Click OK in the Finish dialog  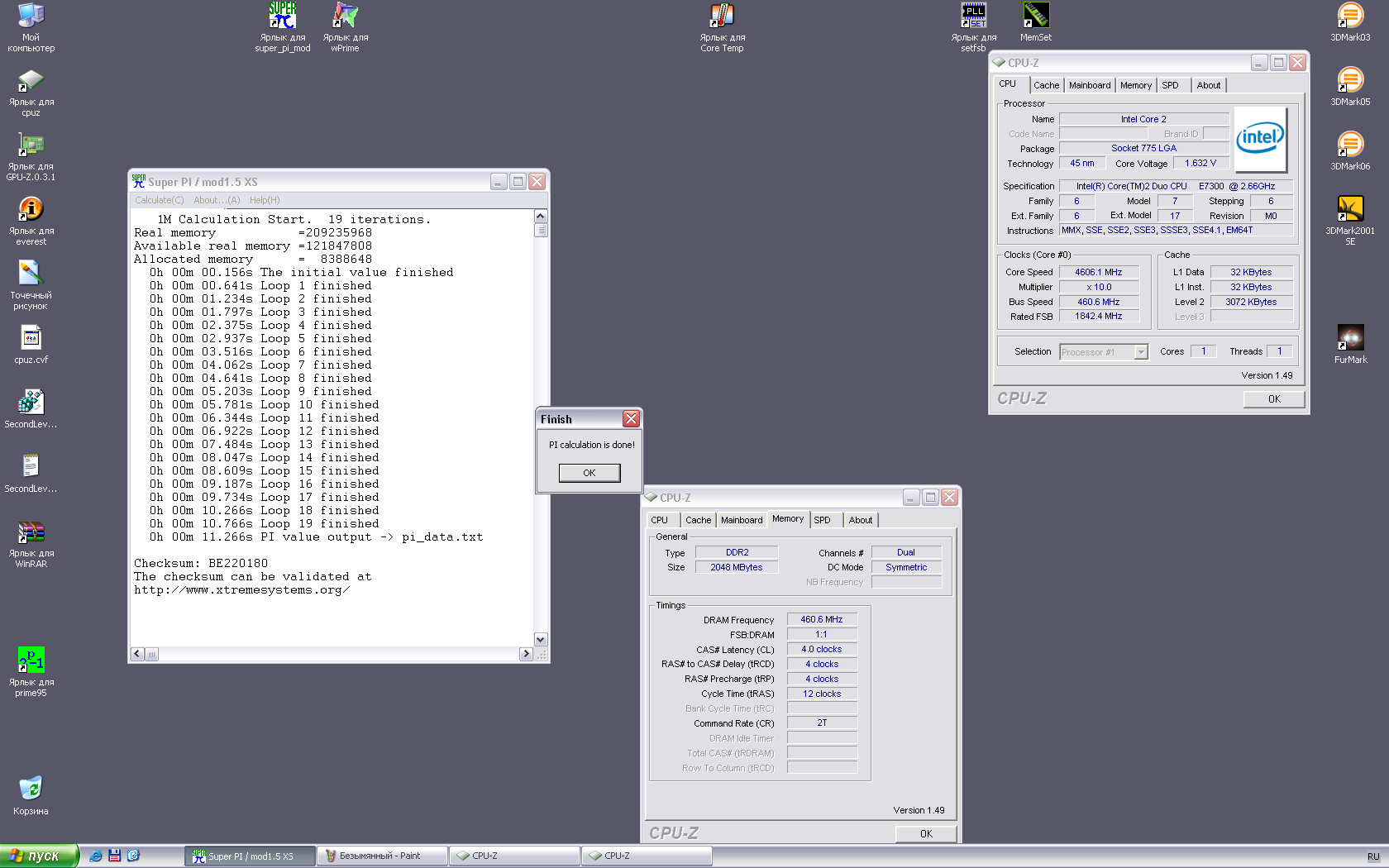(x=589, y=473)
